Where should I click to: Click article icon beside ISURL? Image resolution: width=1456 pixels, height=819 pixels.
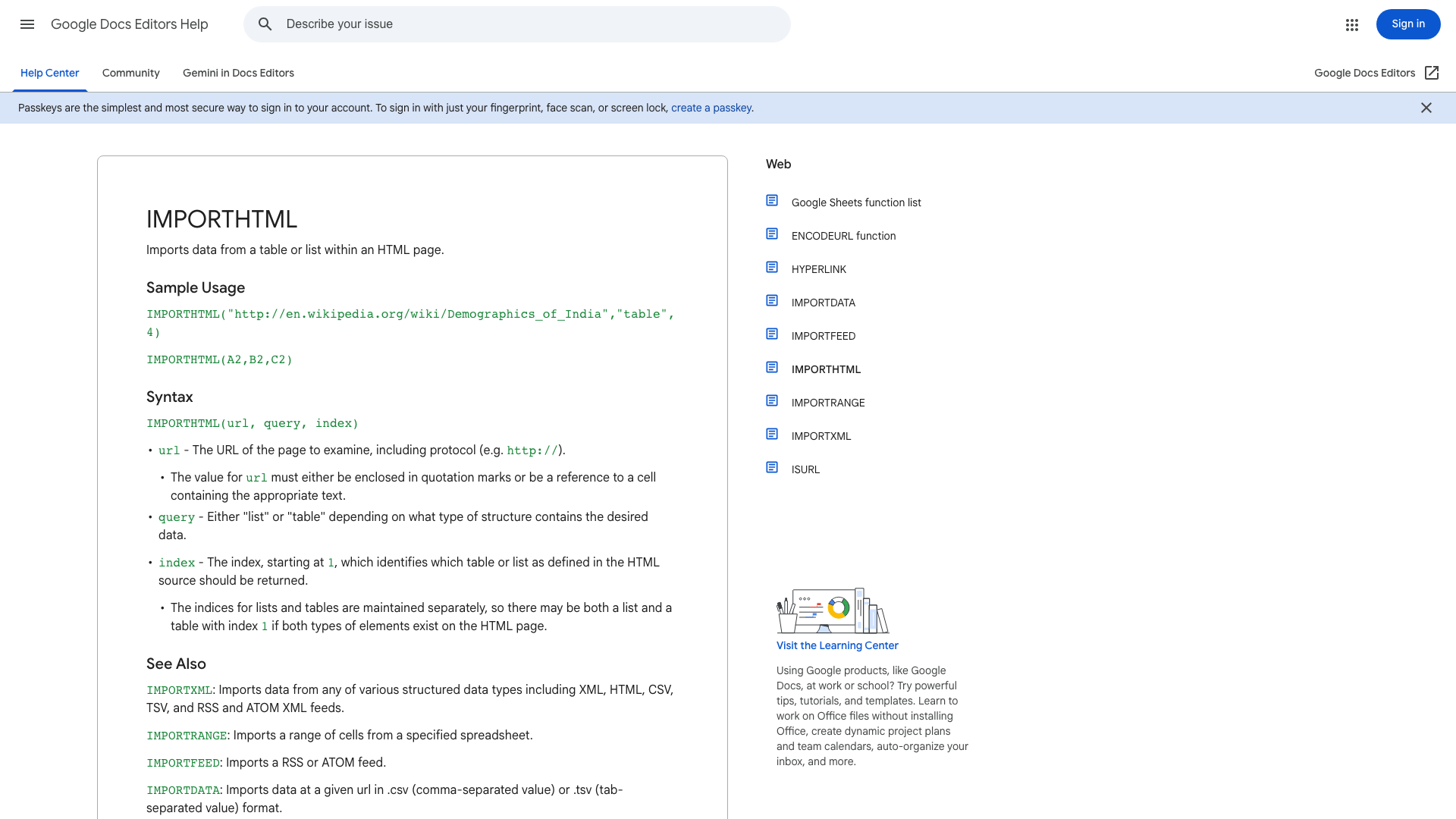[772, 468]
